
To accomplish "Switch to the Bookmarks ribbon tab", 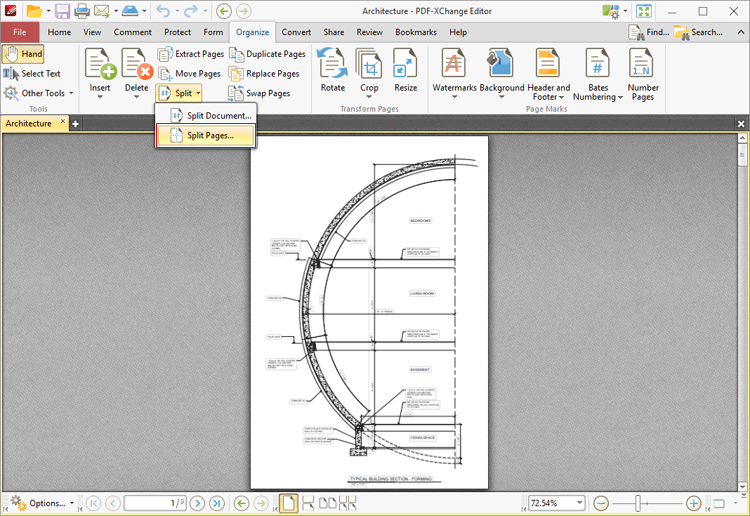I will (x=416, y=32).
